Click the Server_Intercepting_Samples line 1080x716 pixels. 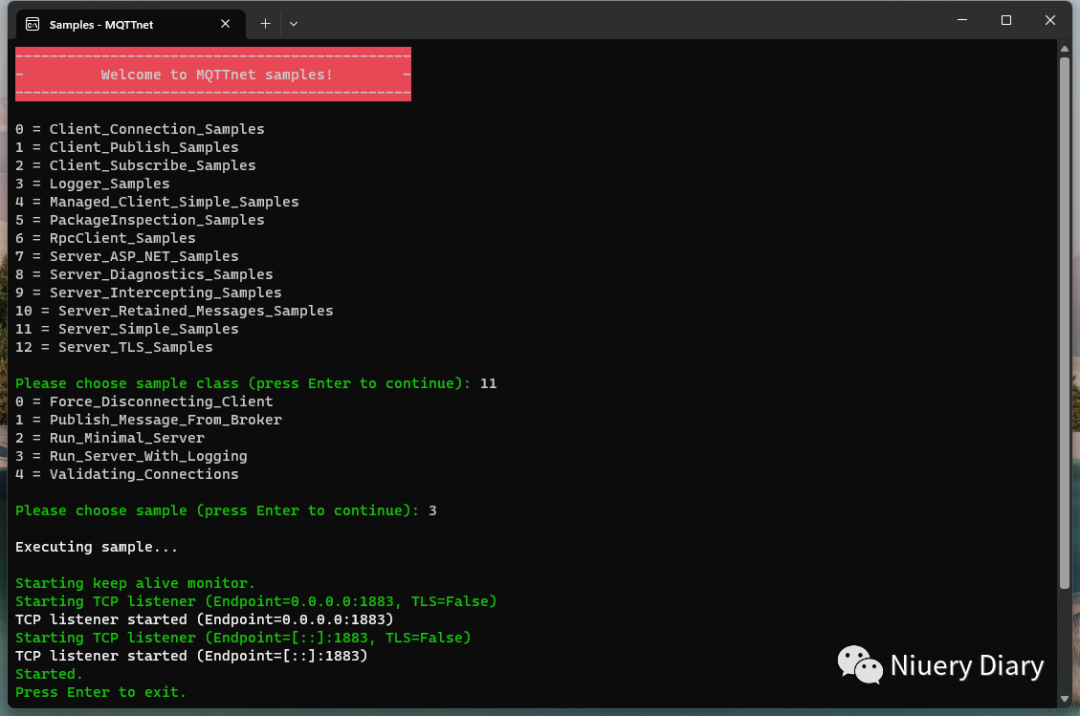(149, 293)
